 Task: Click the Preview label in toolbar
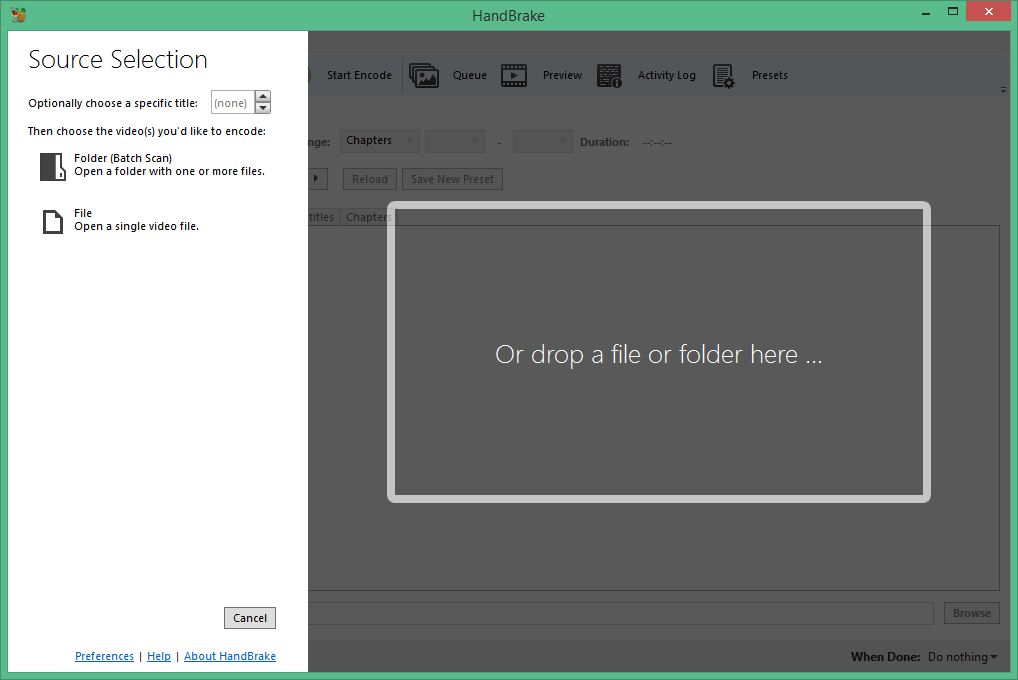pyautogui.click(x=562, y=75)
